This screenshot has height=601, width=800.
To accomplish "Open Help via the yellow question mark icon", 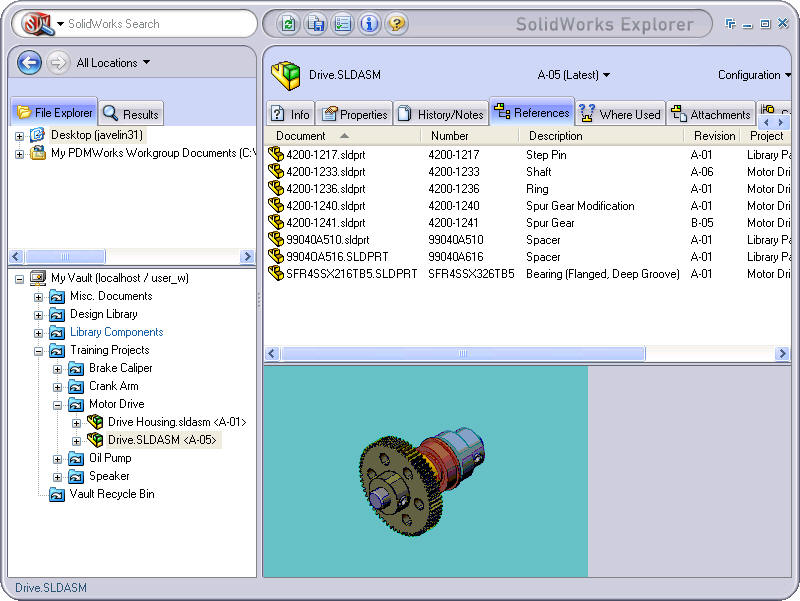I will click(x=396, y=24).
